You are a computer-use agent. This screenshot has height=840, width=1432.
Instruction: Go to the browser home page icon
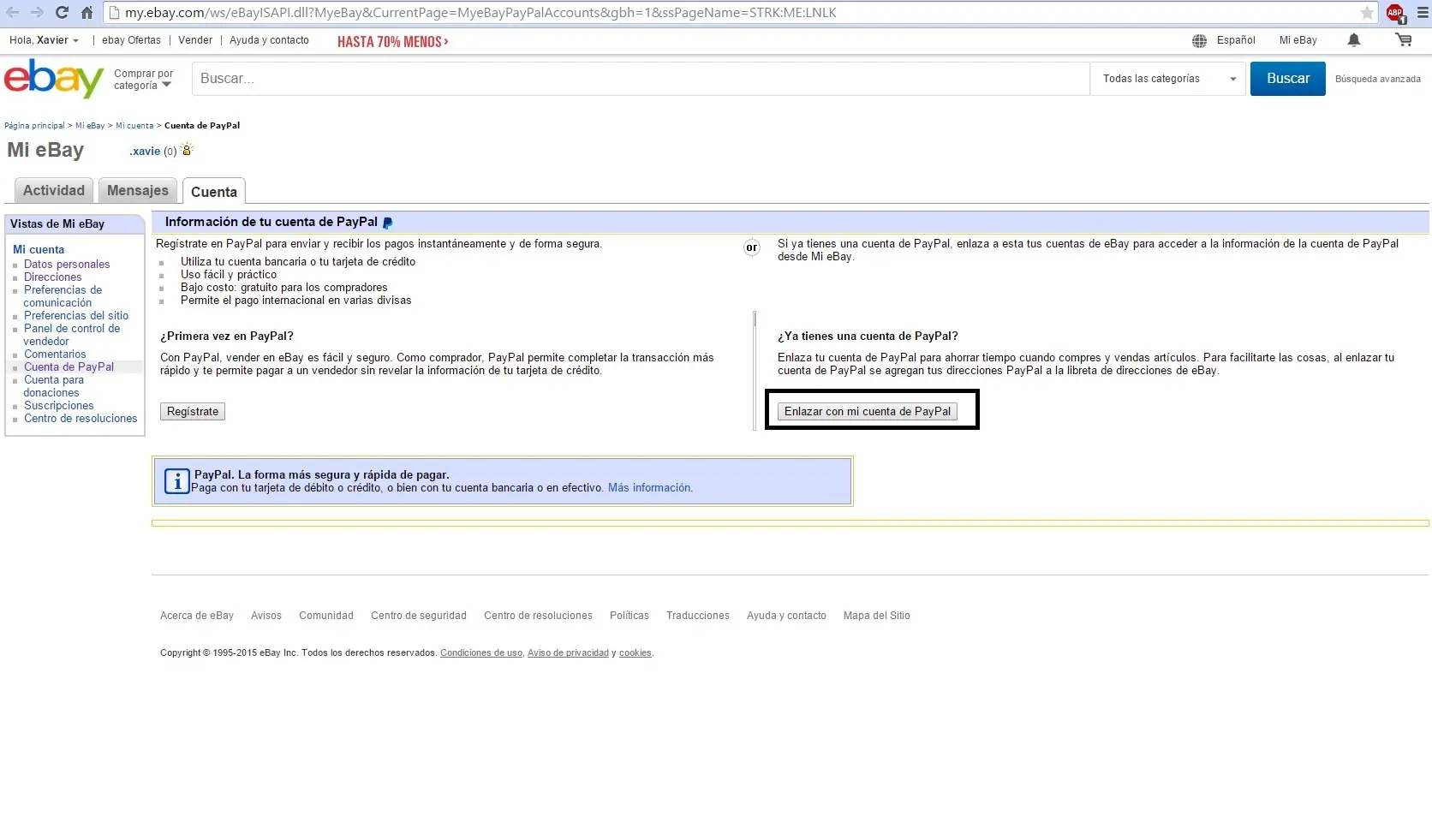point(87,13)
